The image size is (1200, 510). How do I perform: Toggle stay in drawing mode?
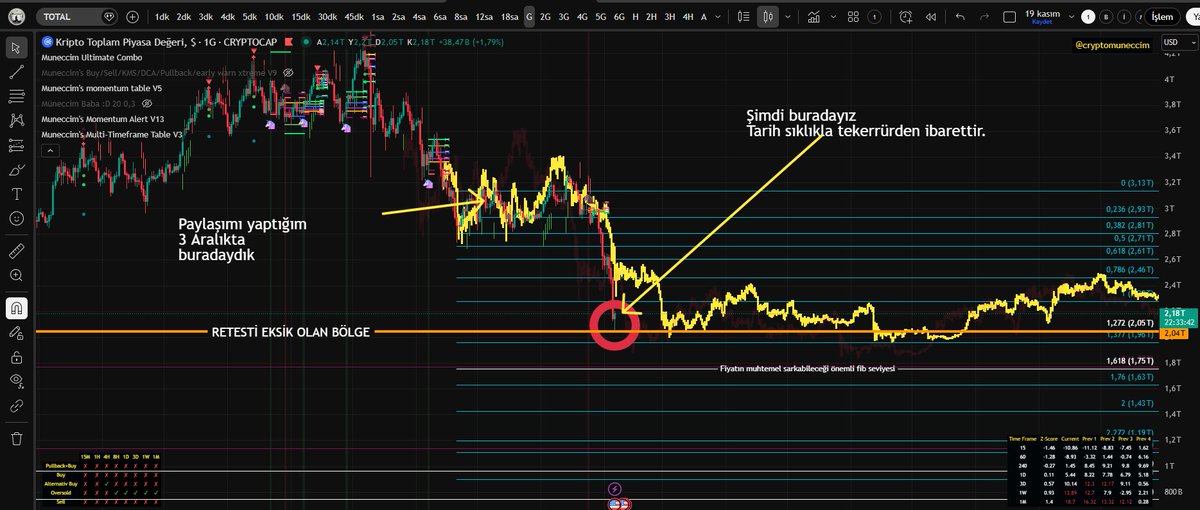coord(16,331)
